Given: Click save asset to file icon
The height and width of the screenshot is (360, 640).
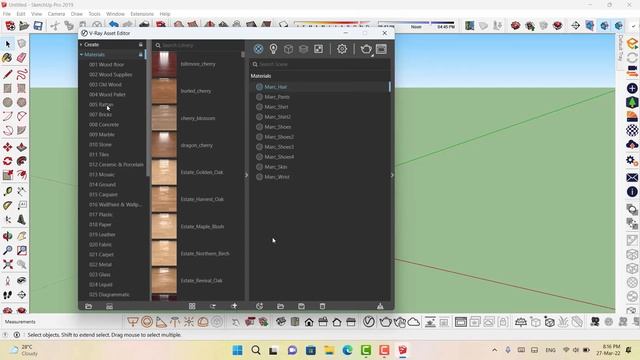Looking at the screenshot, I should click(301, 306).
